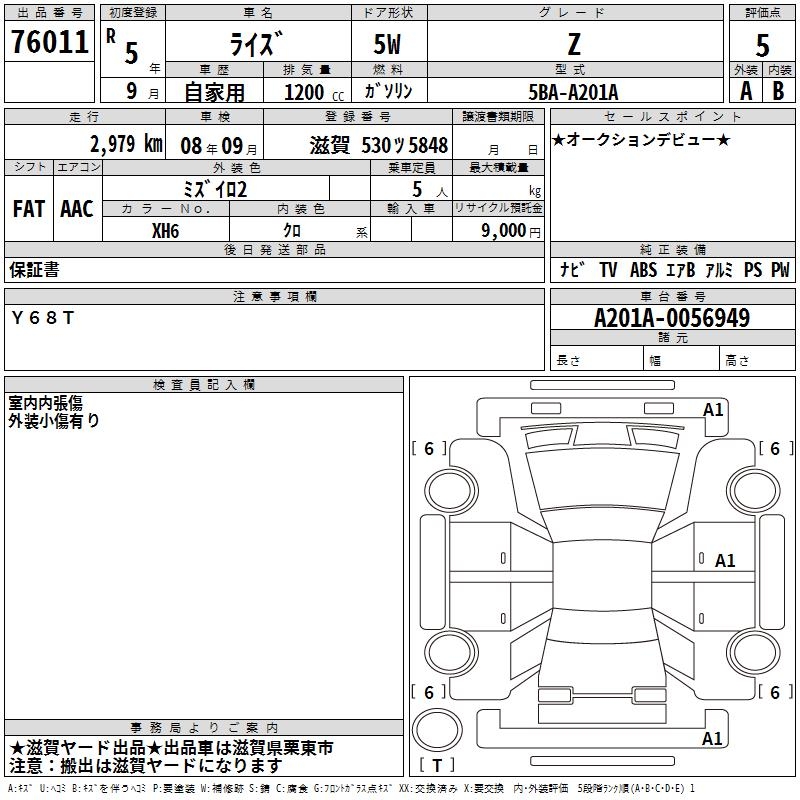
Task: Click office notice 滋賀ヤード出品 line
Action: click(171, 748)
